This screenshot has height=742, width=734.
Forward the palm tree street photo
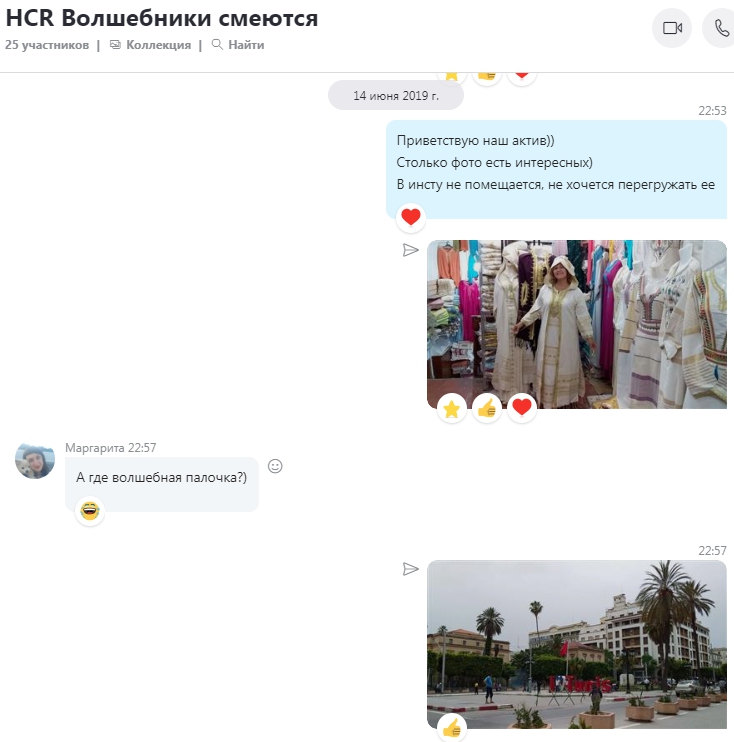click(x=410, y=569)
